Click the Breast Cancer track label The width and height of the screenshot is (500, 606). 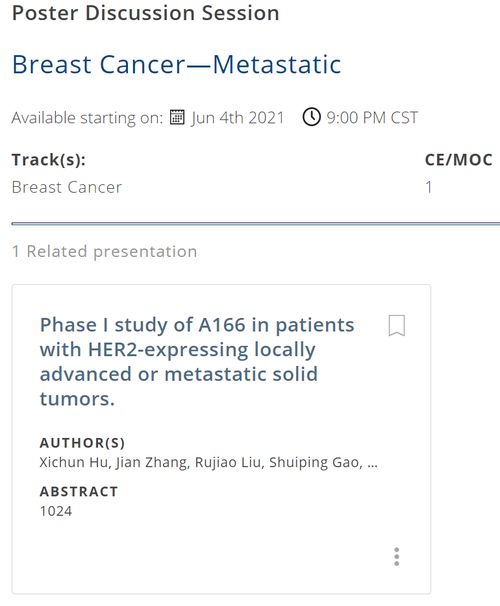pyautogui.click(x=67, y=187)
